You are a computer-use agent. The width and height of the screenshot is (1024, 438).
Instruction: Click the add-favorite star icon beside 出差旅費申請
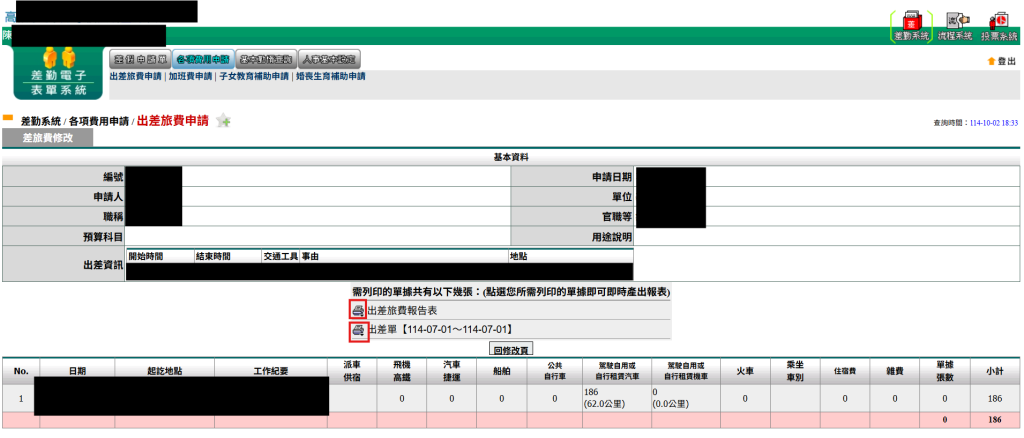(x=224, y=121)
